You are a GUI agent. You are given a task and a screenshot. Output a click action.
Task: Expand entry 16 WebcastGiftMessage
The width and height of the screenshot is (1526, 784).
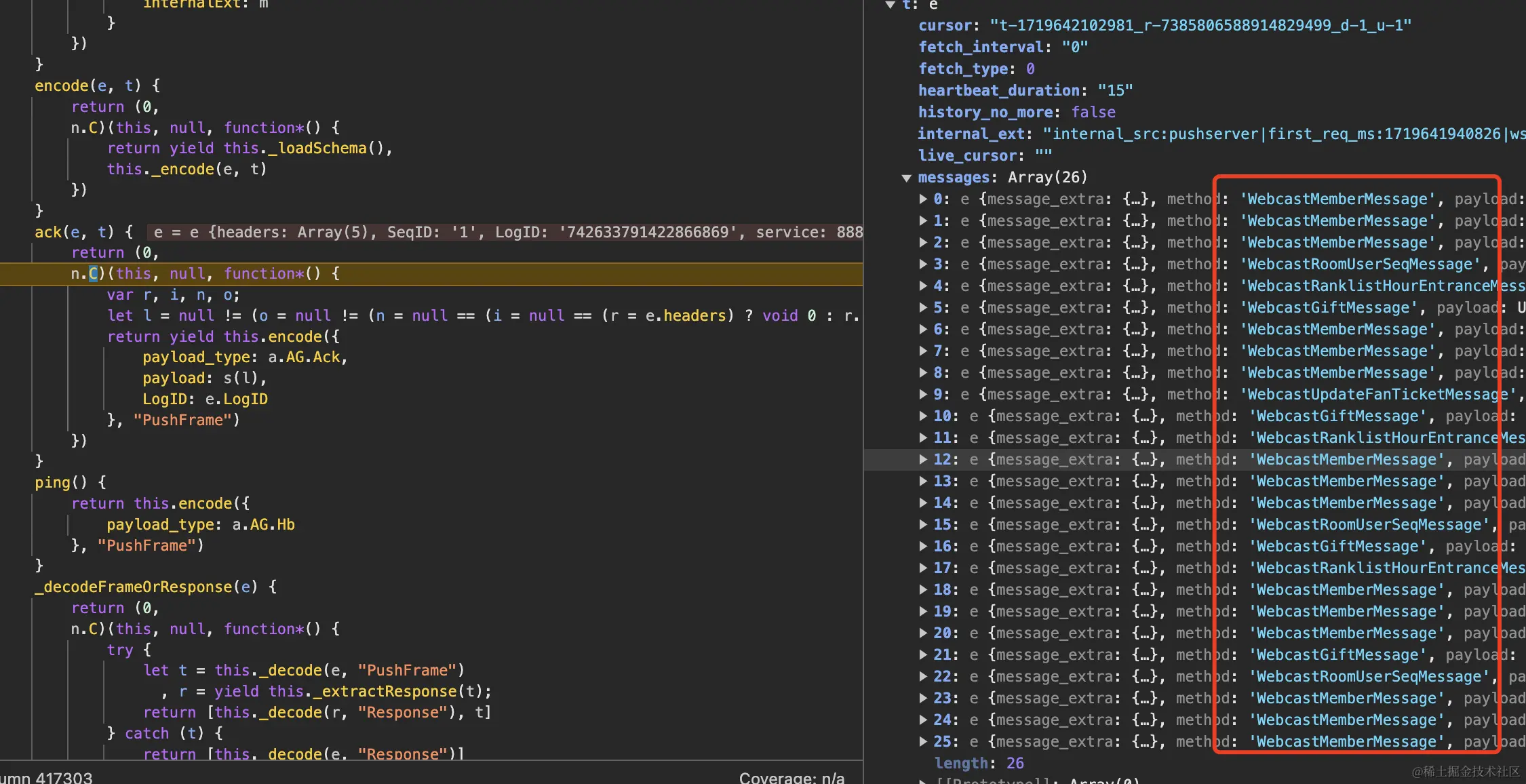pyautogui.click(x=923, y=547)
